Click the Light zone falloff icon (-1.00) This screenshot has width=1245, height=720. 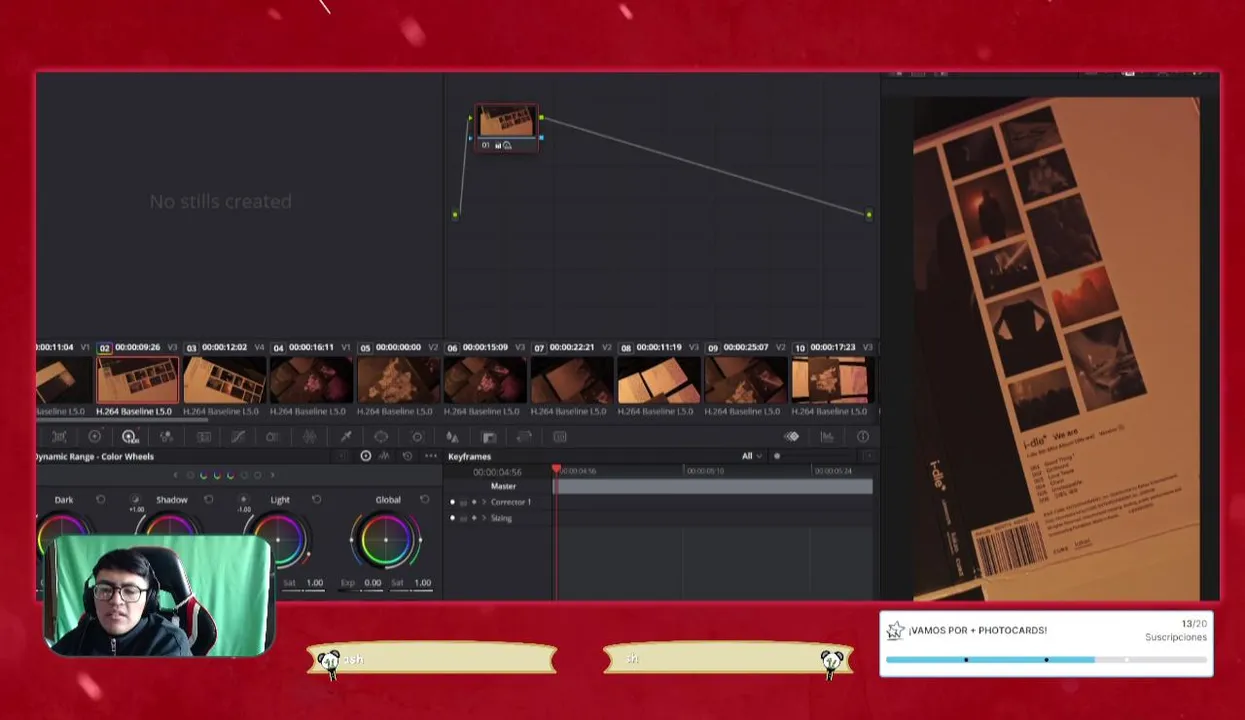243,499
